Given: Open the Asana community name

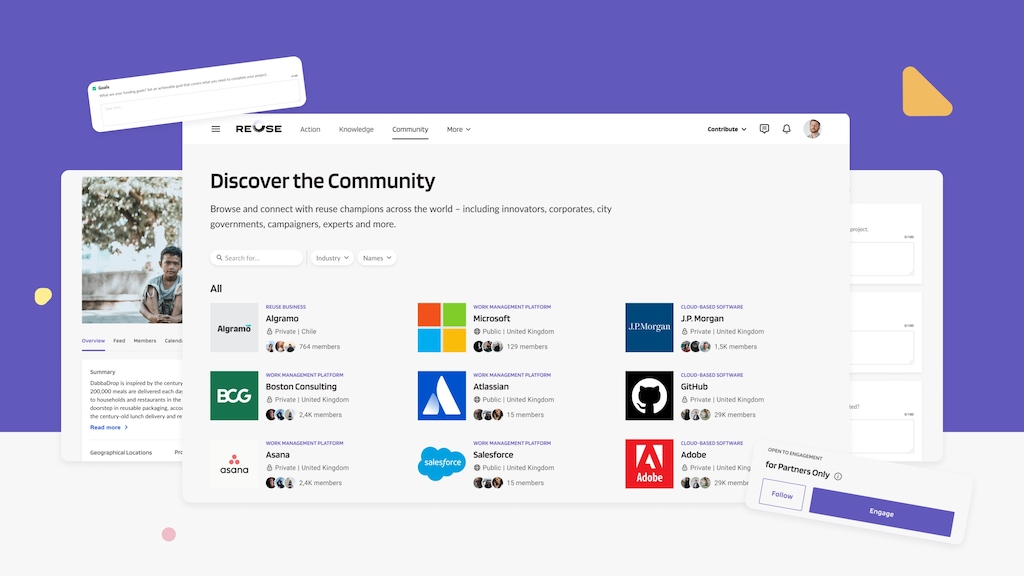Looking at the screenshot, I should pos(278,455).
